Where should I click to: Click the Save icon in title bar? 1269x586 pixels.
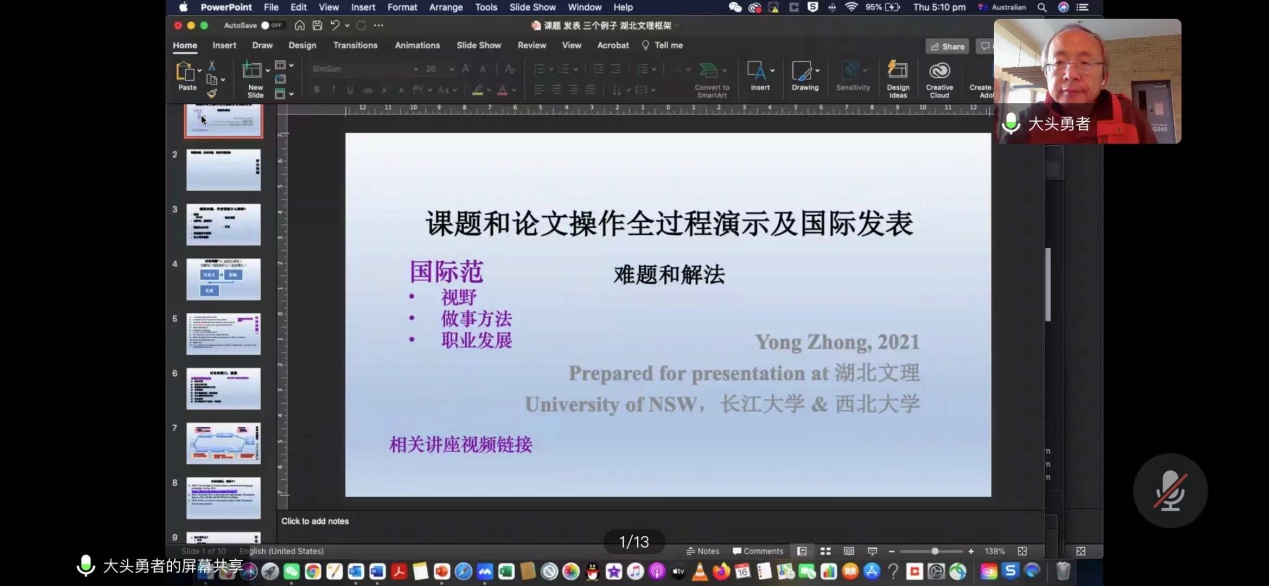tap(316, 25)
